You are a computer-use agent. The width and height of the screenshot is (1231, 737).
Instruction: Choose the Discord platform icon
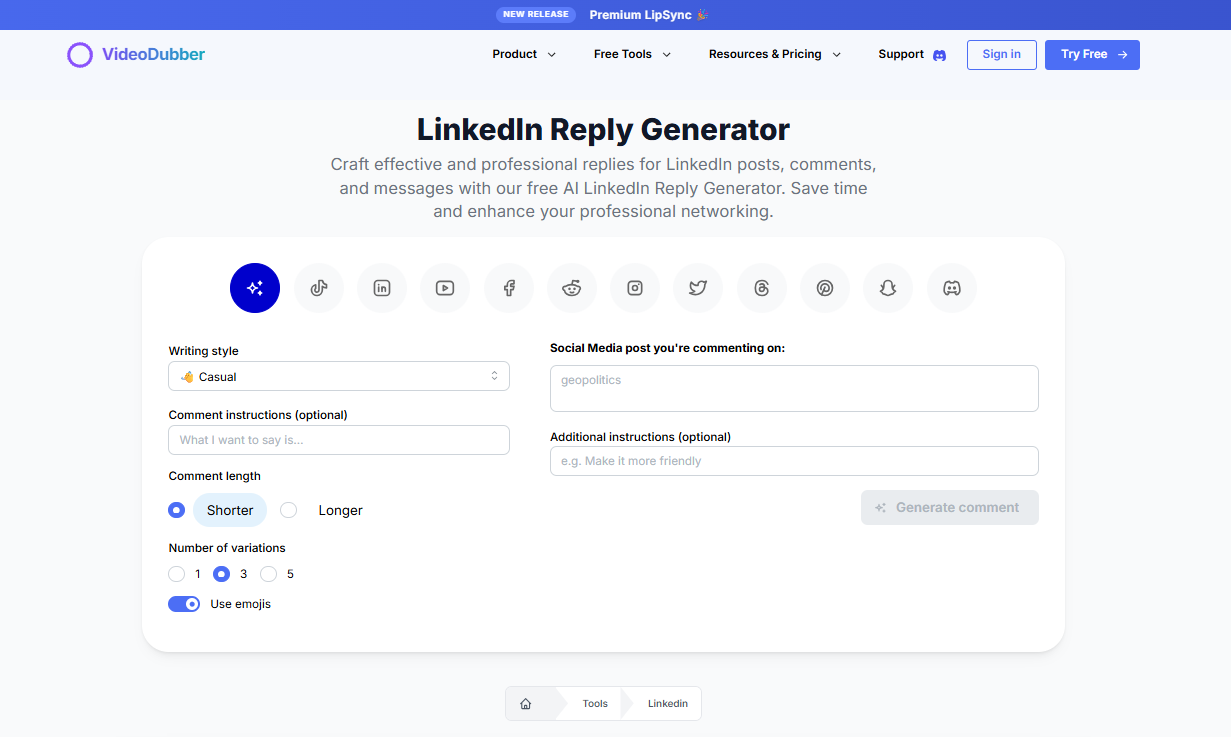(x=952, y=288)
